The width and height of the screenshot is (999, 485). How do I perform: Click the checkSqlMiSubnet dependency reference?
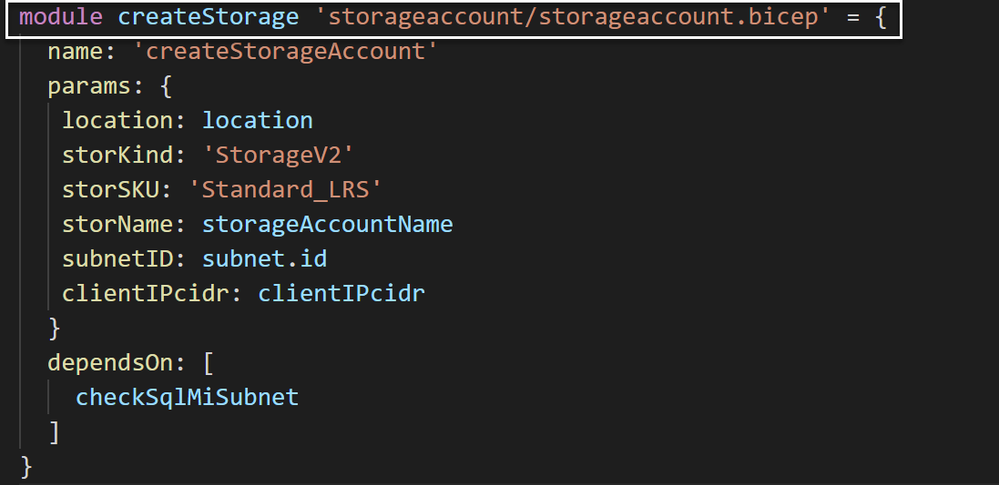coord(187,397)
